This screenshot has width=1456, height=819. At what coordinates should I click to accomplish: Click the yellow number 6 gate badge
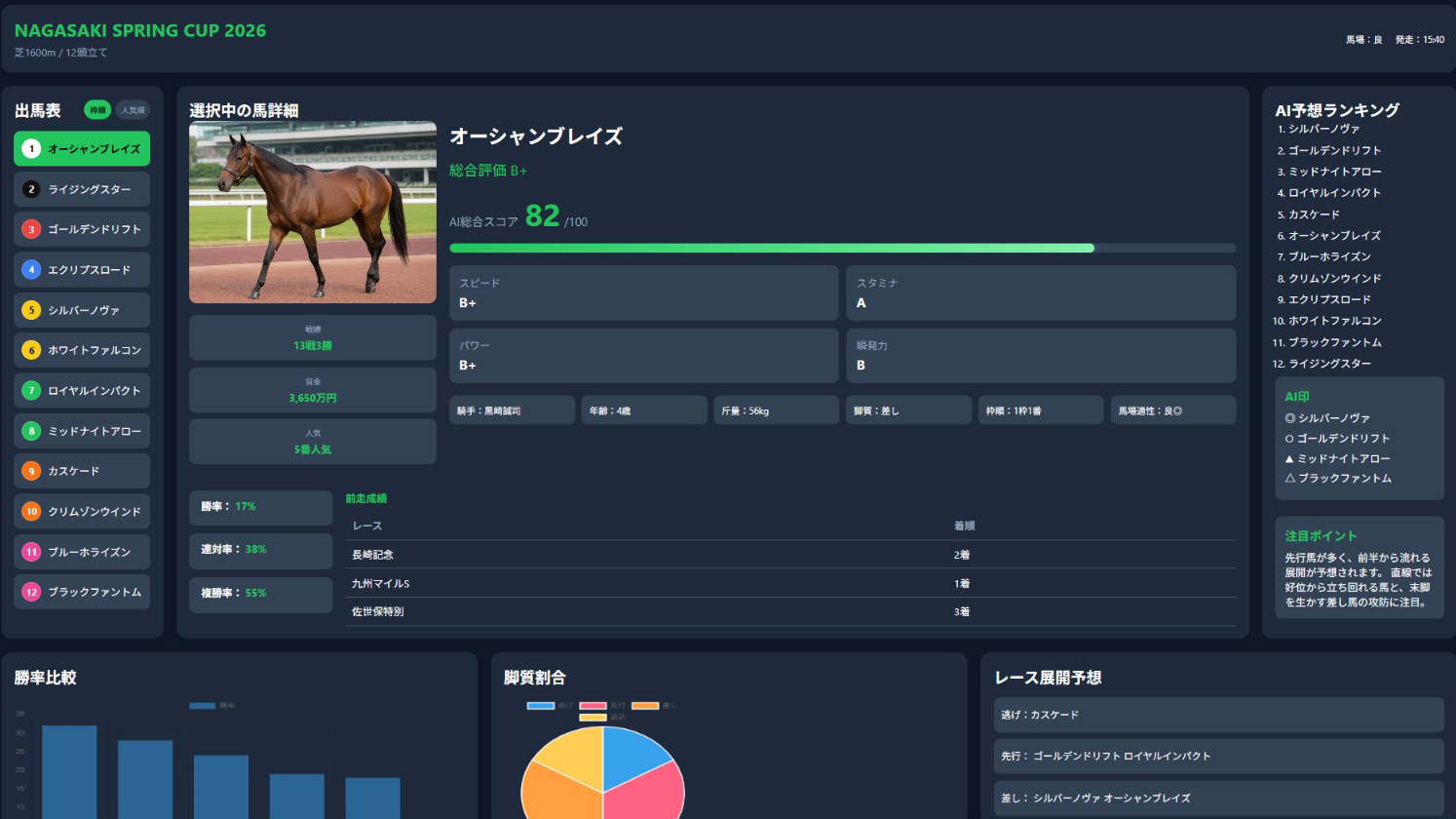[31, 350]
